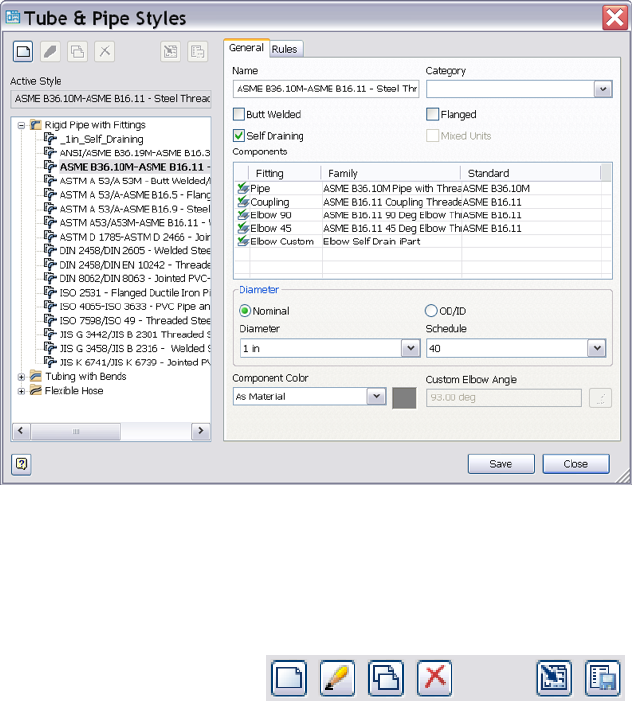Image resolution: width=632 pixels, height=701 pixels.
Task: Click the New style icon in dialog toolbar
Action: pyautogui.click(x=23, y=51)
